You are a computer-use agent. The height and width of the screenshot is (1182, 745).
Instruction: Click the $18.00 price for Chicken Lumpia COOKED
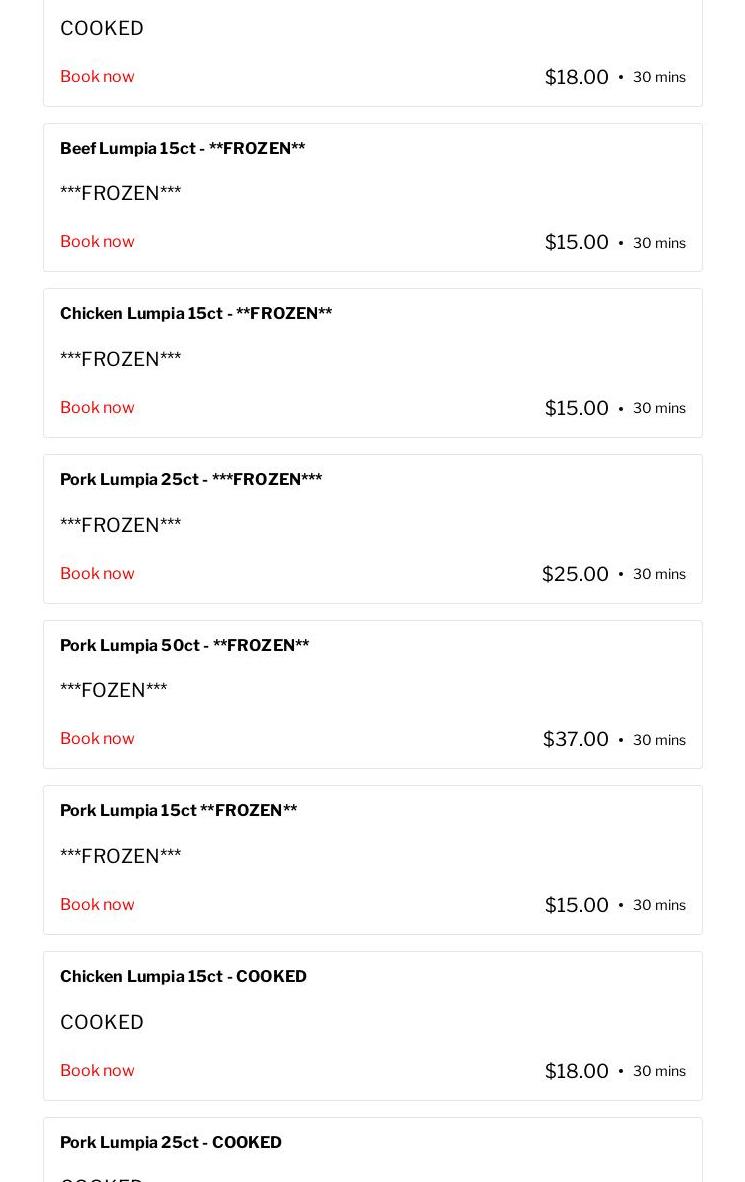click(x=576, y=1072)
